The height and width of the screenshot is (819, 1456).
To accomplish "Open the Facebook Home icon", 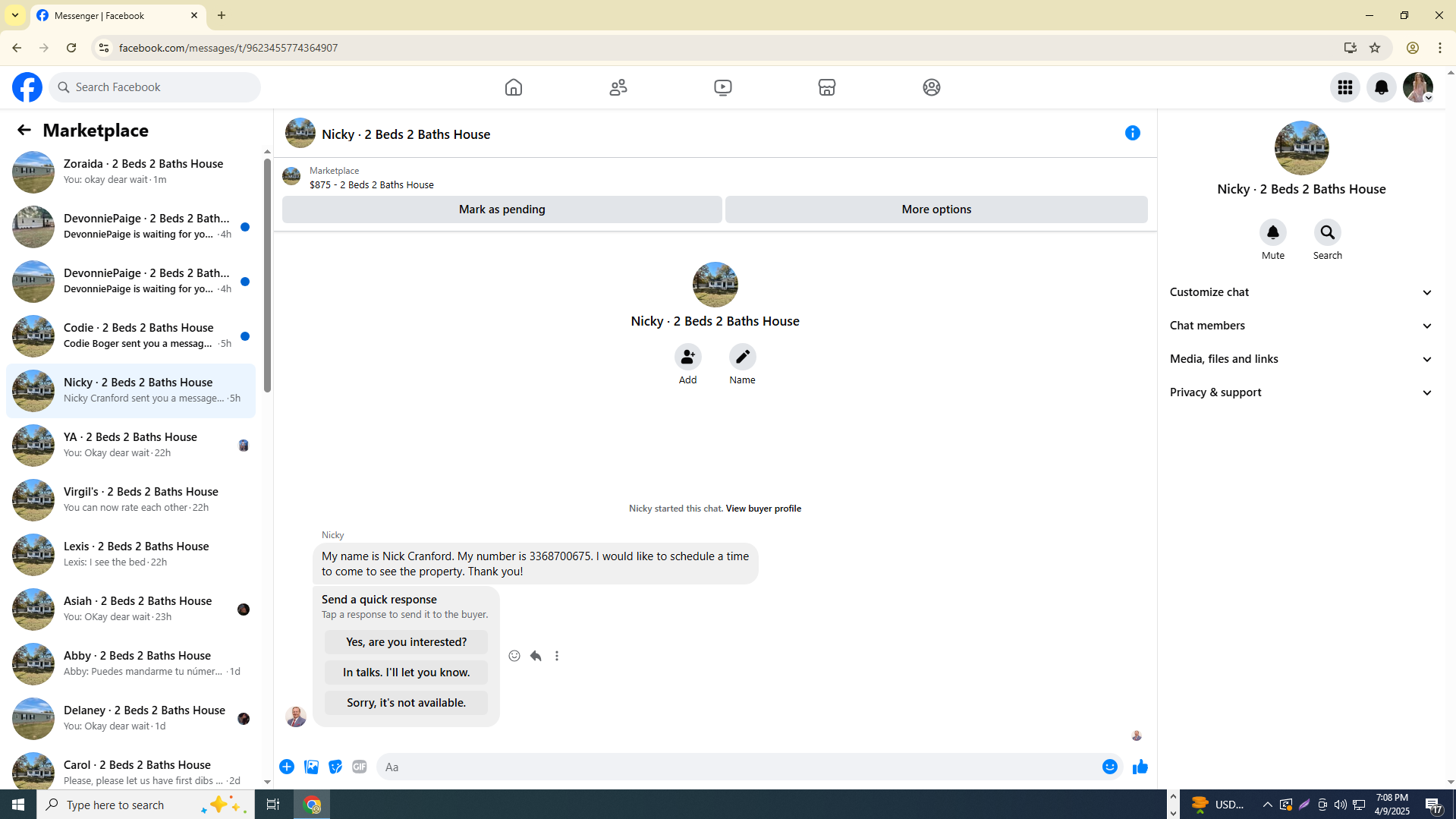I will pos(514,87).
